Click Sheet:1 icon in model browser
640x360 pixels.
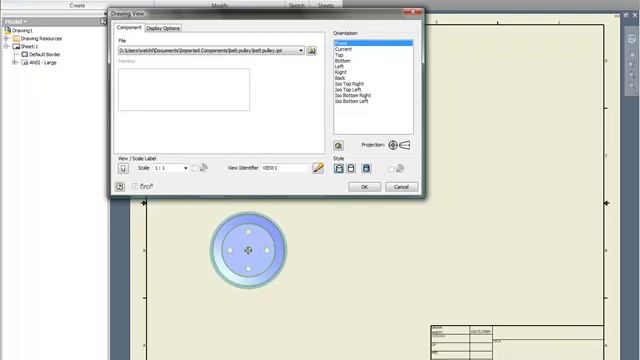[16, 47]
